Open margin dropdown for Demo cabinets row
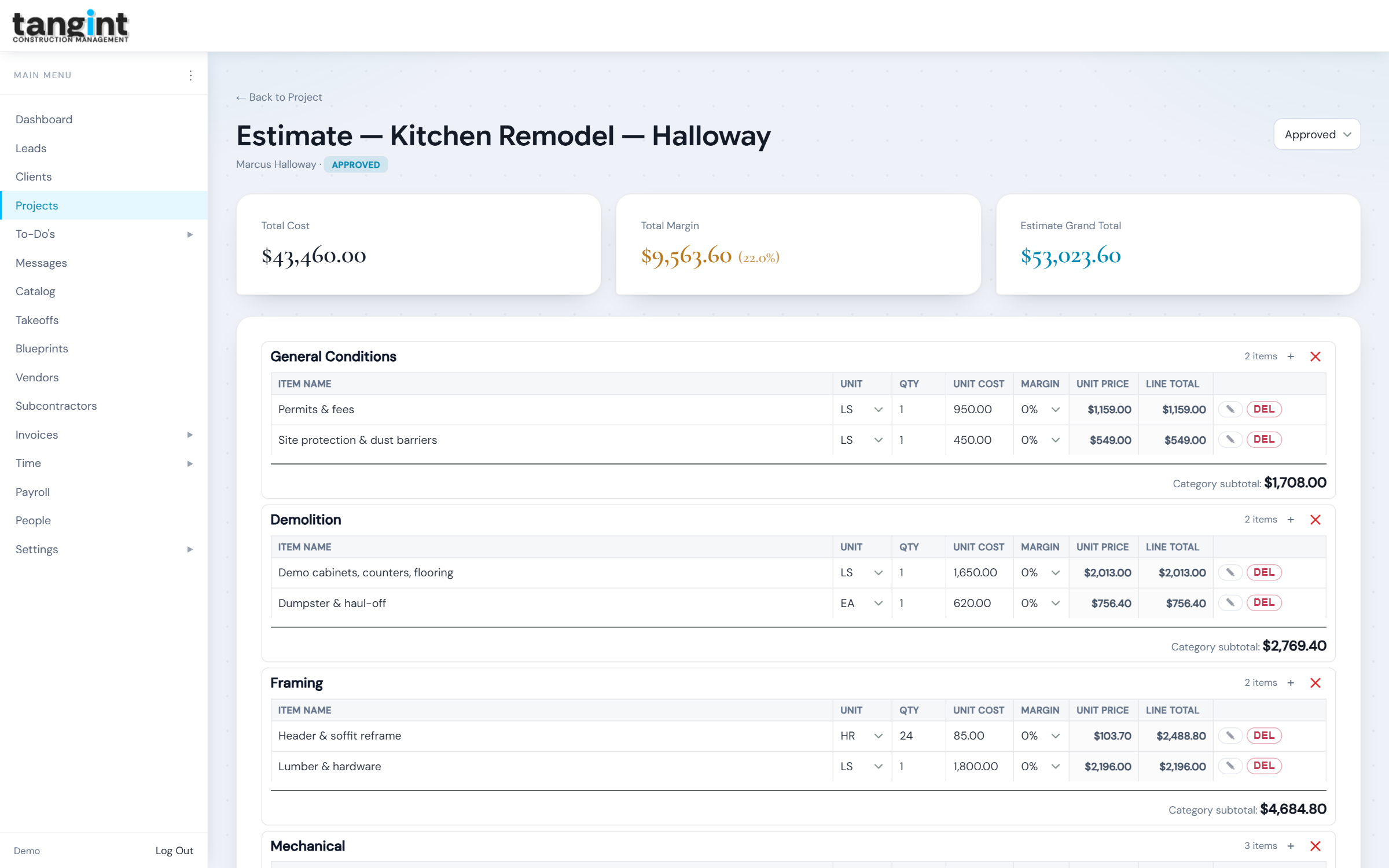 coord(1041,572)
